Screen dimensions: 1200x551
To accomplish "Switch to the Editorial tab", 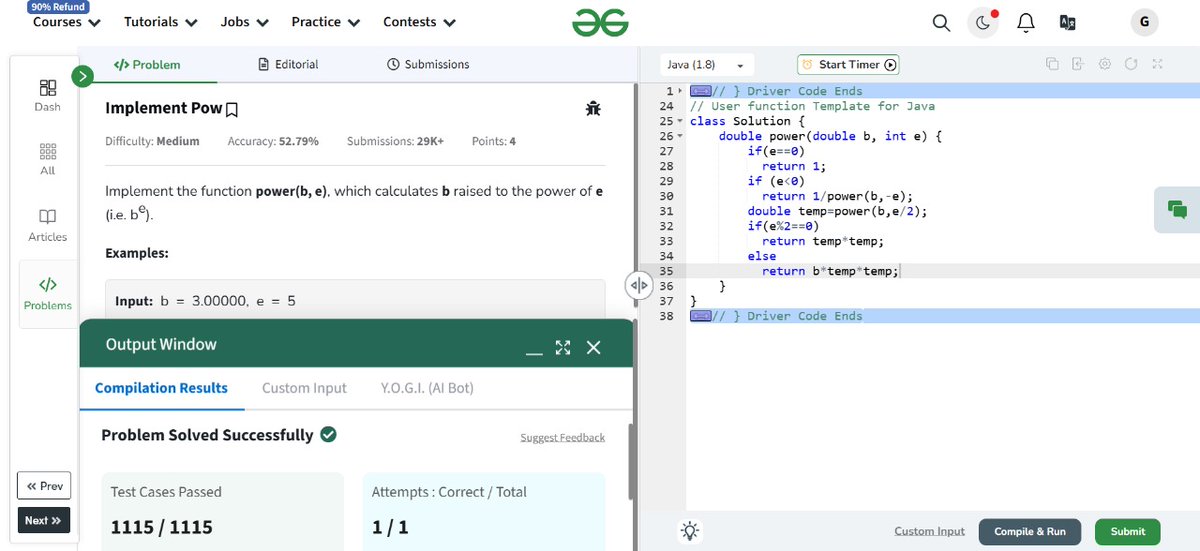I will [x=288, y=65].
